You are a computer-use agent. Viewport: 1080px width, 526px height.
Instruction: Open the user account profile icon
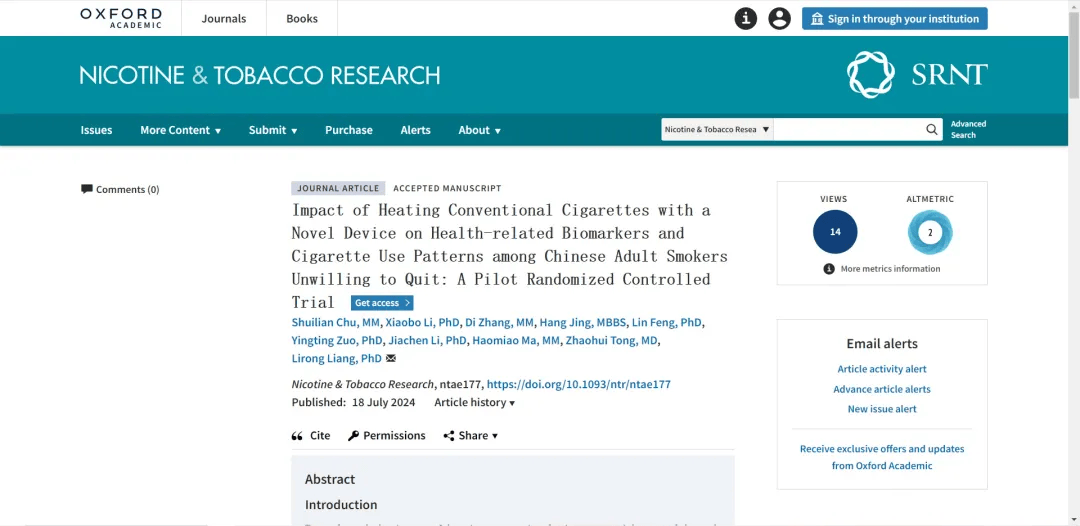coord(780,19)
